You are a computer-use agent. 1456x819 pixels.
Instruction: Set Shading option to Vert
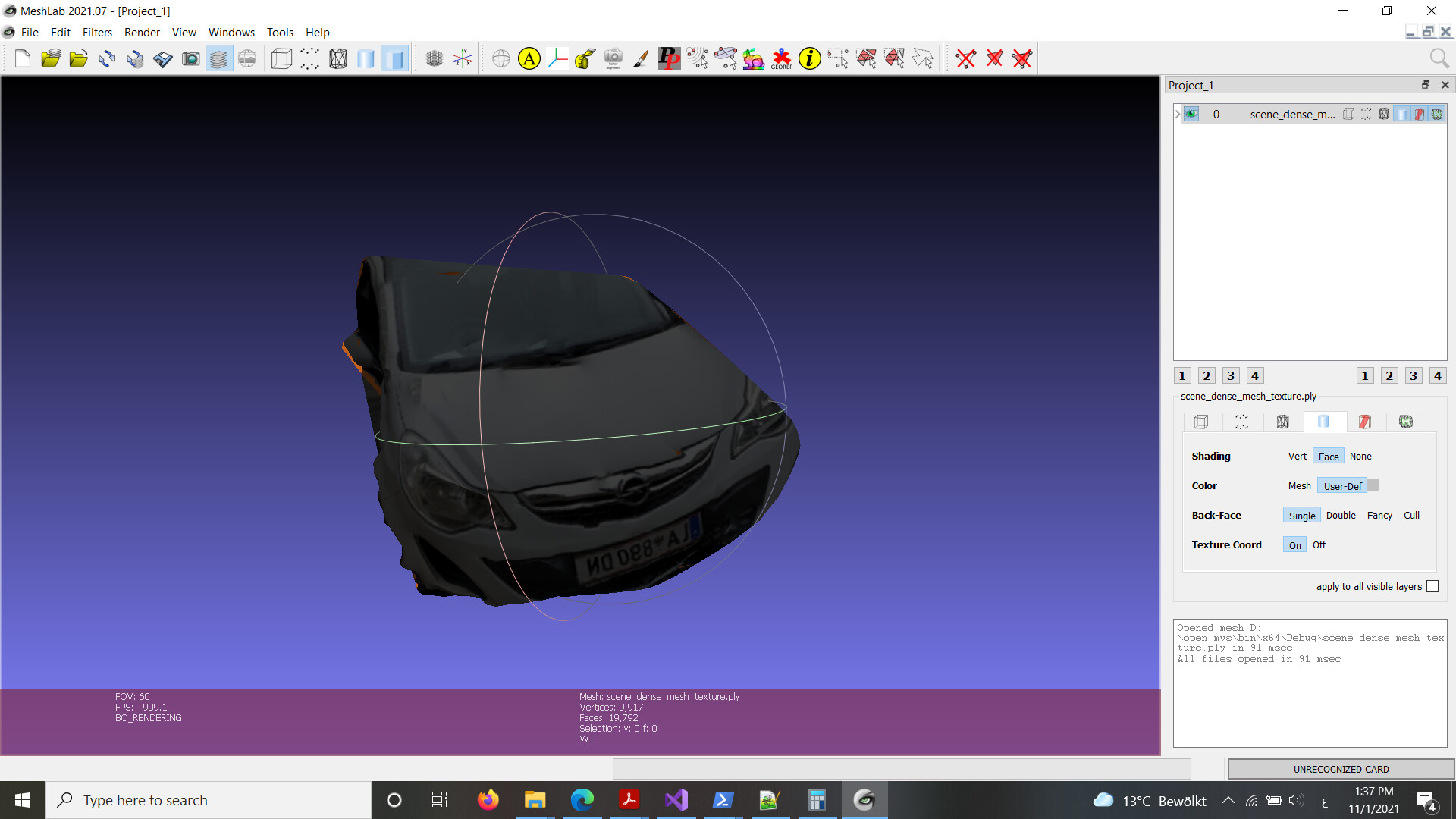point(1297,457)
